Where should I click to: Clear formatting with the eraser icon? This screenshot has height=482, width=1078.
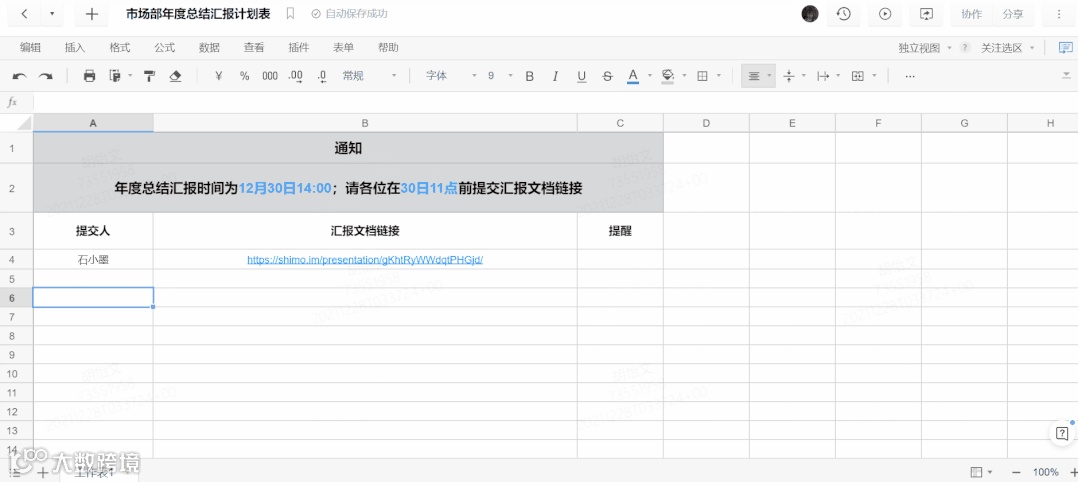pyautogui.click(x=175, y=76)
